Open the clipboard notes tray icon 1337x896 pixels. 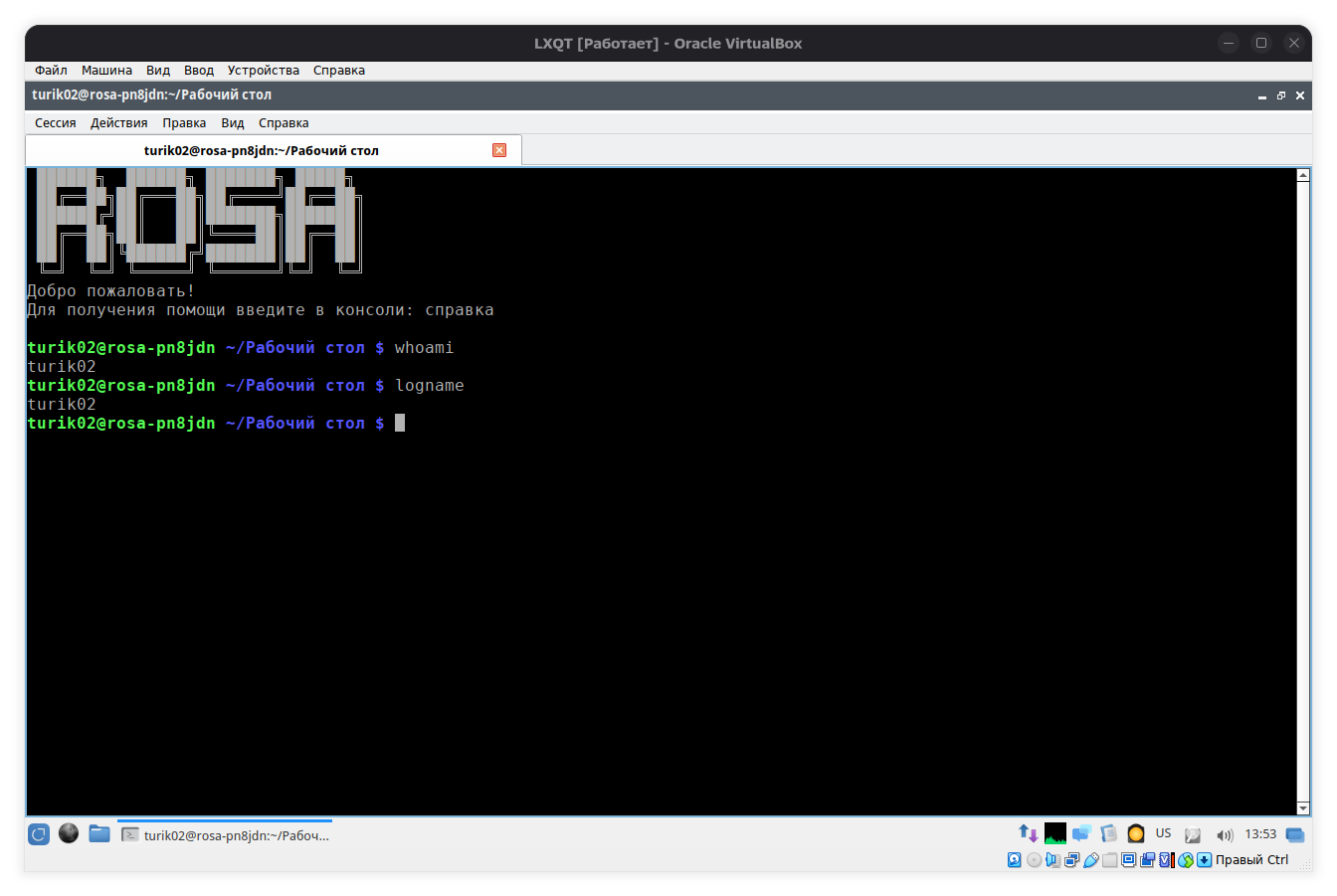tap(1109, 833)
